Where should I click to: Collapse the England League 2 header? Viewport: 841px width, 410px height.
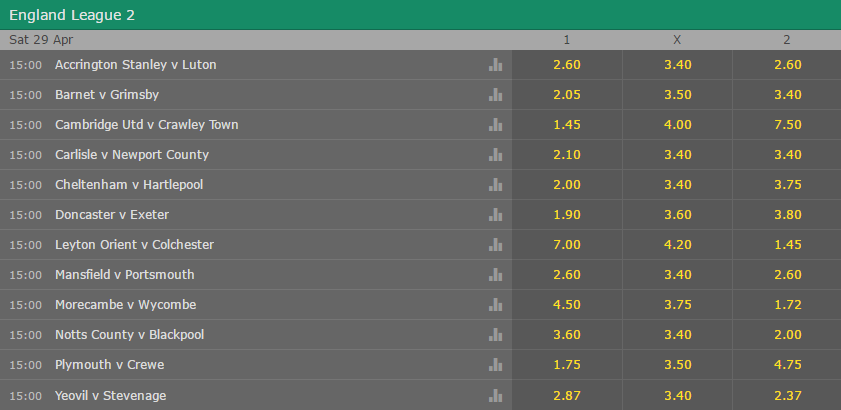(420, 15)
